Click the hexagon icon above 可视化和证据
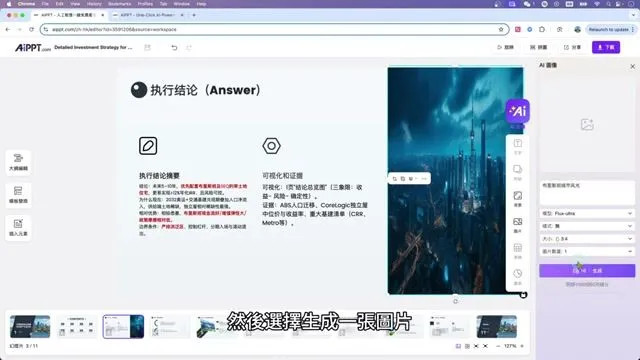This screenshot has width=640, height=360. (x=271, y=146)
